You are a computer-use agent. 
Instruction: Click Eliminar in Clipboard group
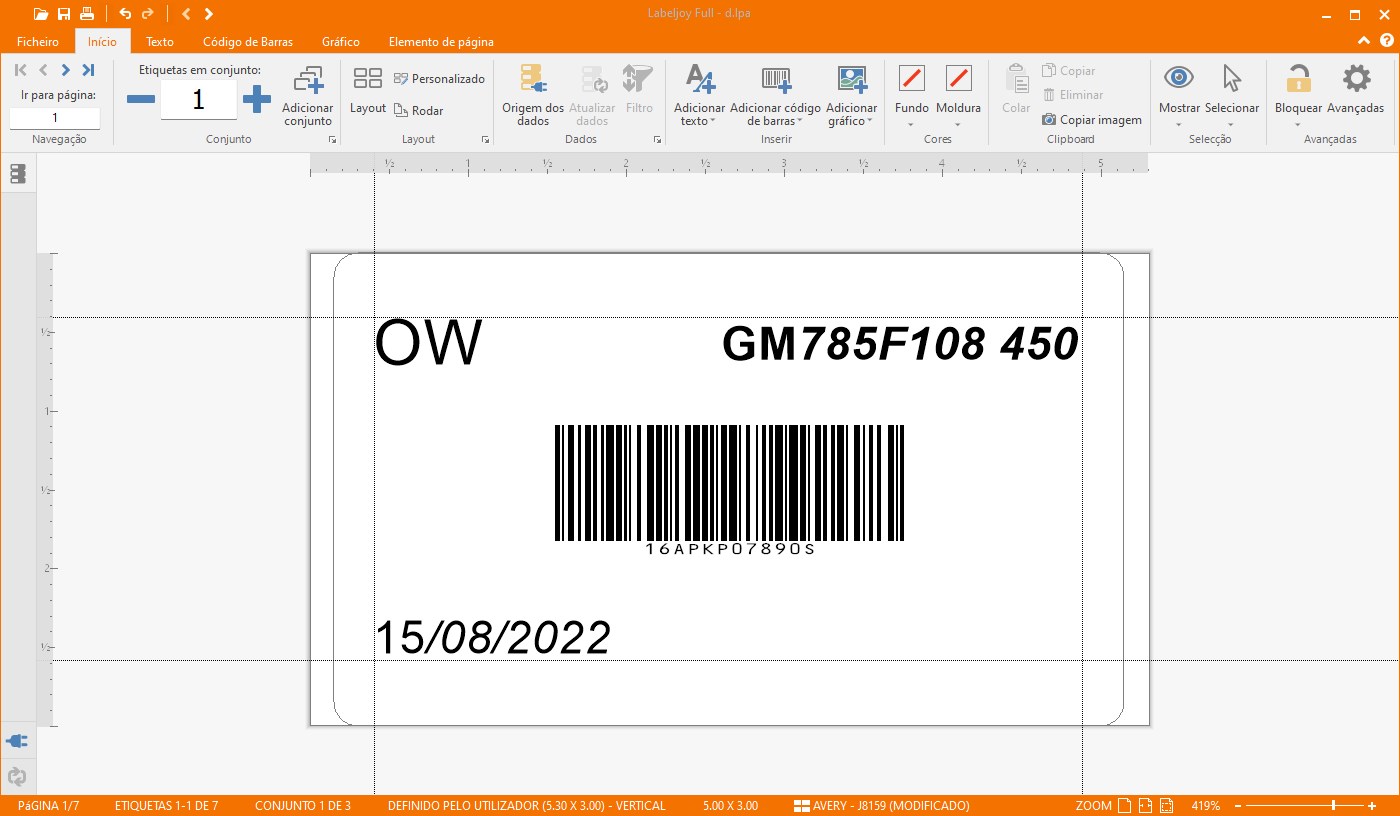coord(1073,95)
